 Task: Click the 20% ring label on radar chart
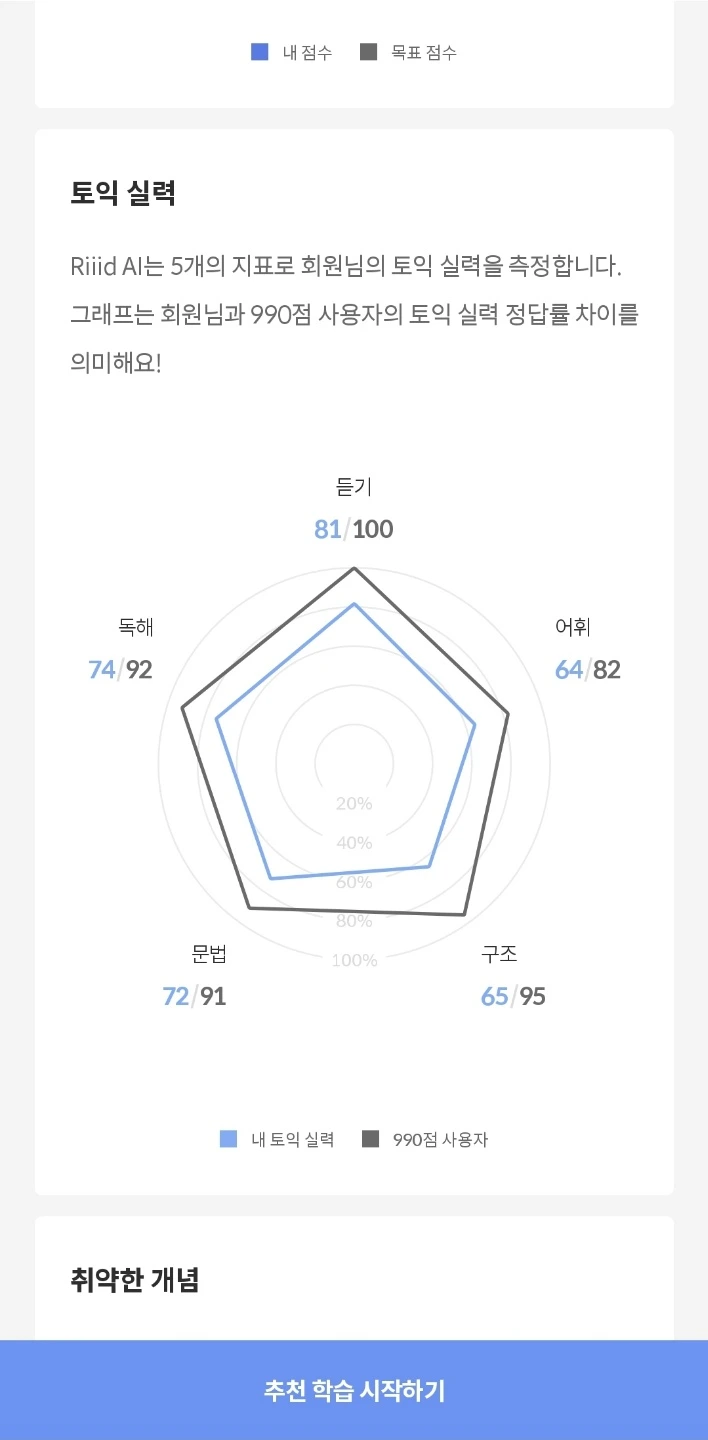(x=354, y=804)
